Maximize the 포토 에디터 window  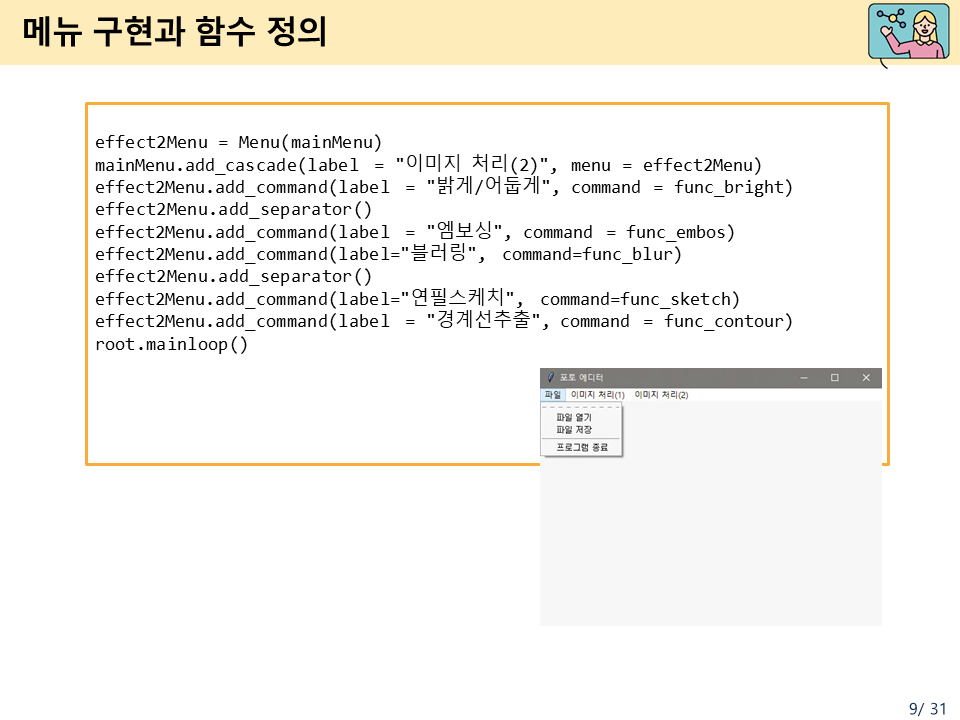(x=834, y=378)
